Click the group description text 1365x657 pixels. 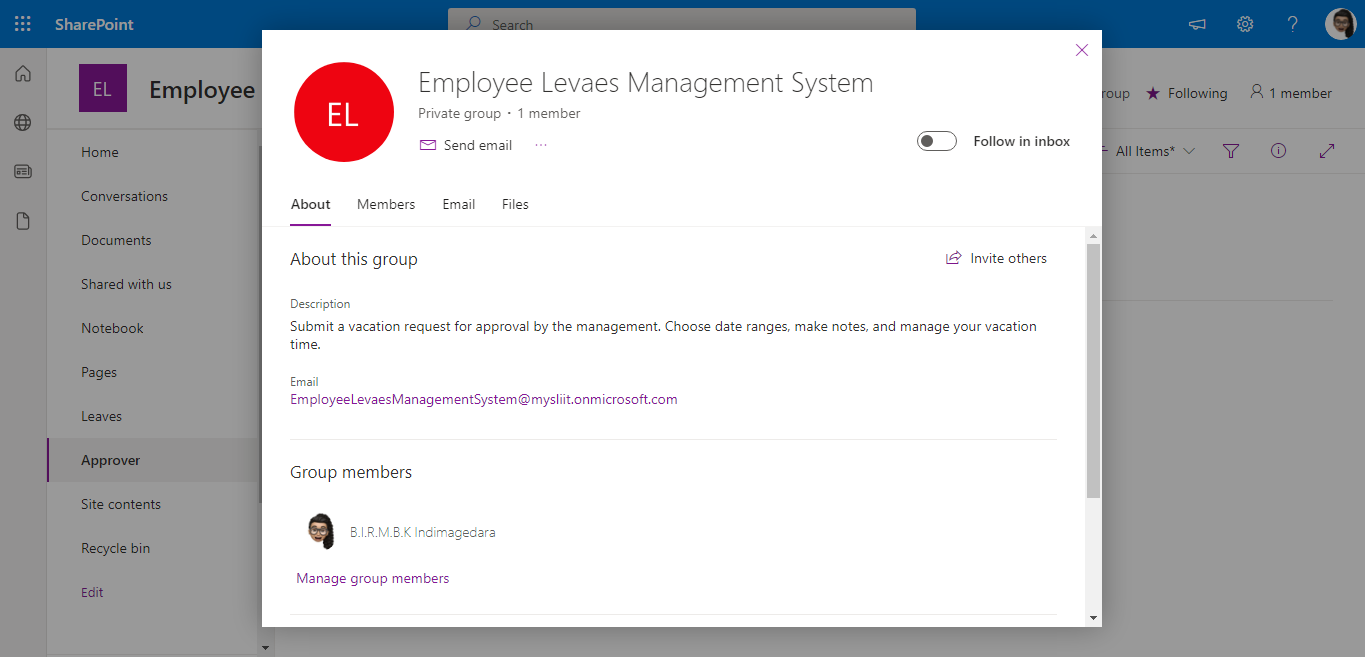tap(663, 335)
